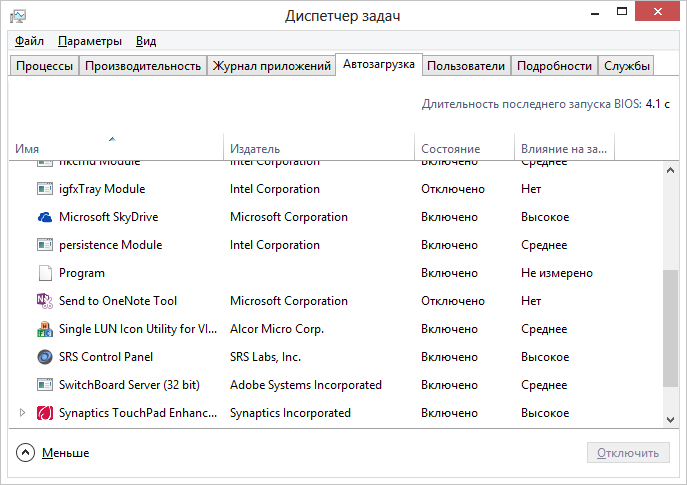The width and height of the screenshot is (687, 485).
Task: Minimize the Диспетчер задач window
Action: [x=595, y=12]
